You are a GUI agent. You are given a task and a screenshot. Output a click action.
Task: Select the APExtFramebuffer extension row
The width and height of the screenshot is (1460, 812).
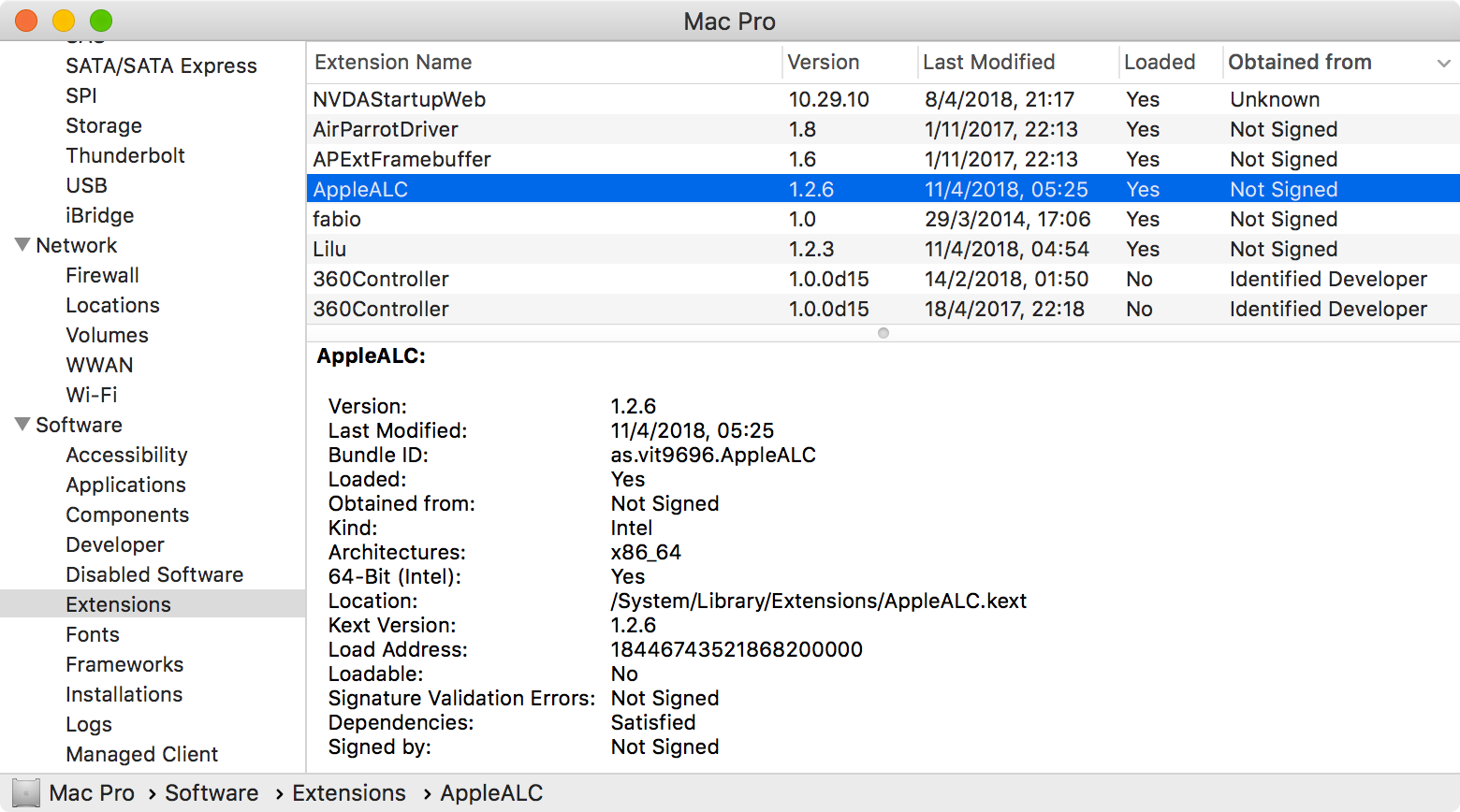click(883, 159)
